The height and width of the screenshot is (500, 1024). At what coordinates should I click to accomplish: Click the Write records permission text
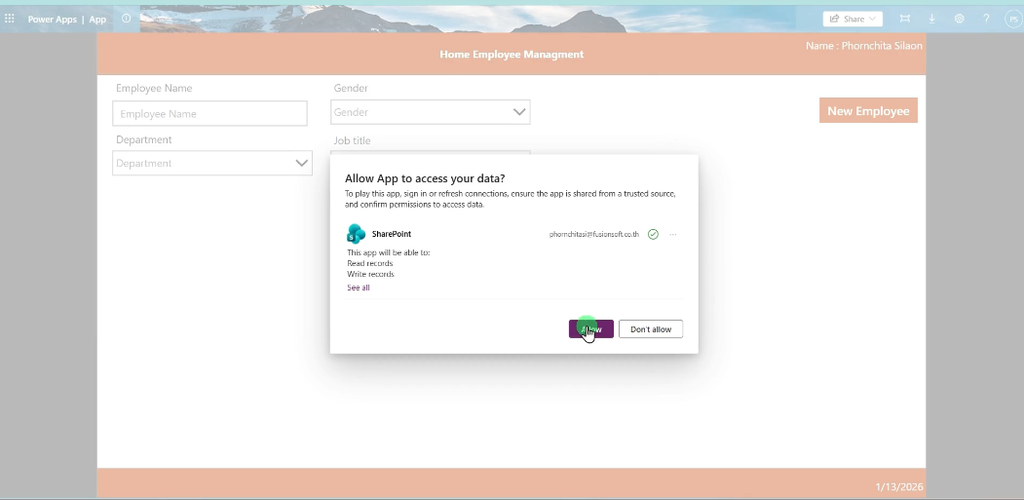[370, 274]
